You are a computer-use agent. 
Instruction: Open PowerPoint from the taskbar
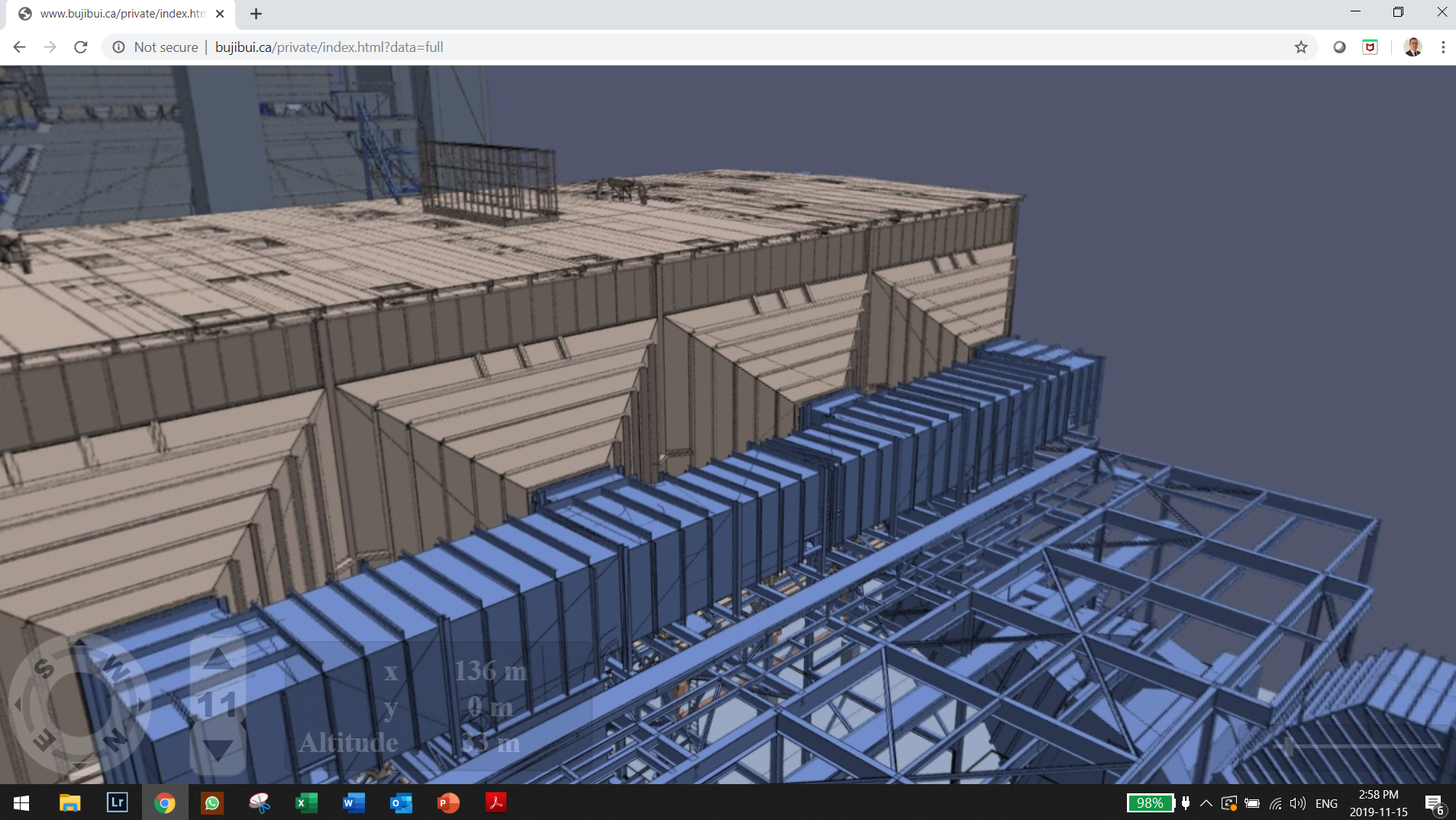click(x=448, y=802)
